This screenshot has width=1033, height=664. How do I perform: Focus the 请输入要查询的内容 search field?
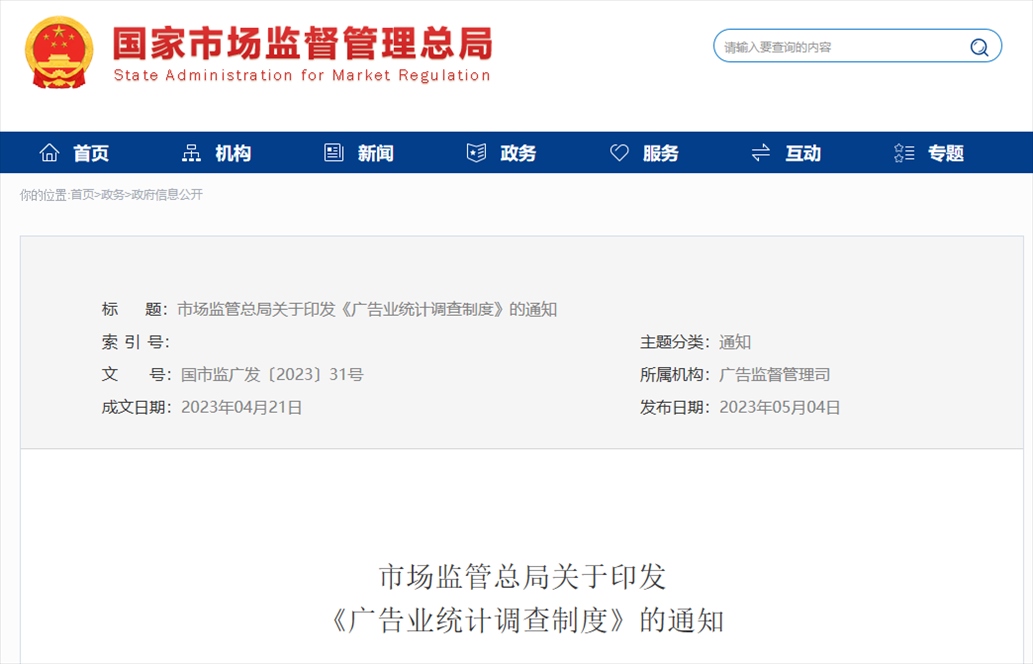[840, 47]
